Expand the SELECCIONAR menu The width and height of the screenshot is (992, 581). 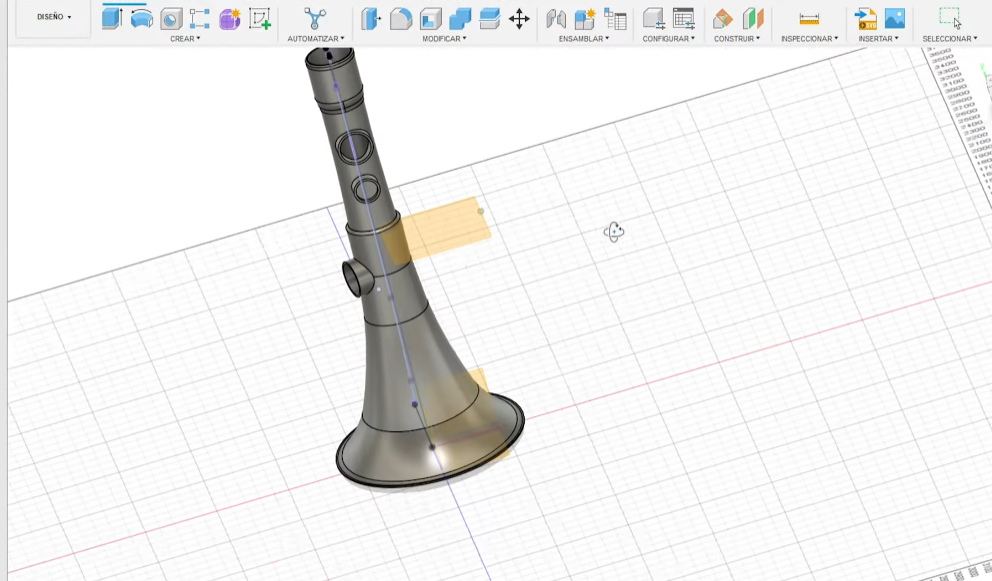(x=950, y=39)
